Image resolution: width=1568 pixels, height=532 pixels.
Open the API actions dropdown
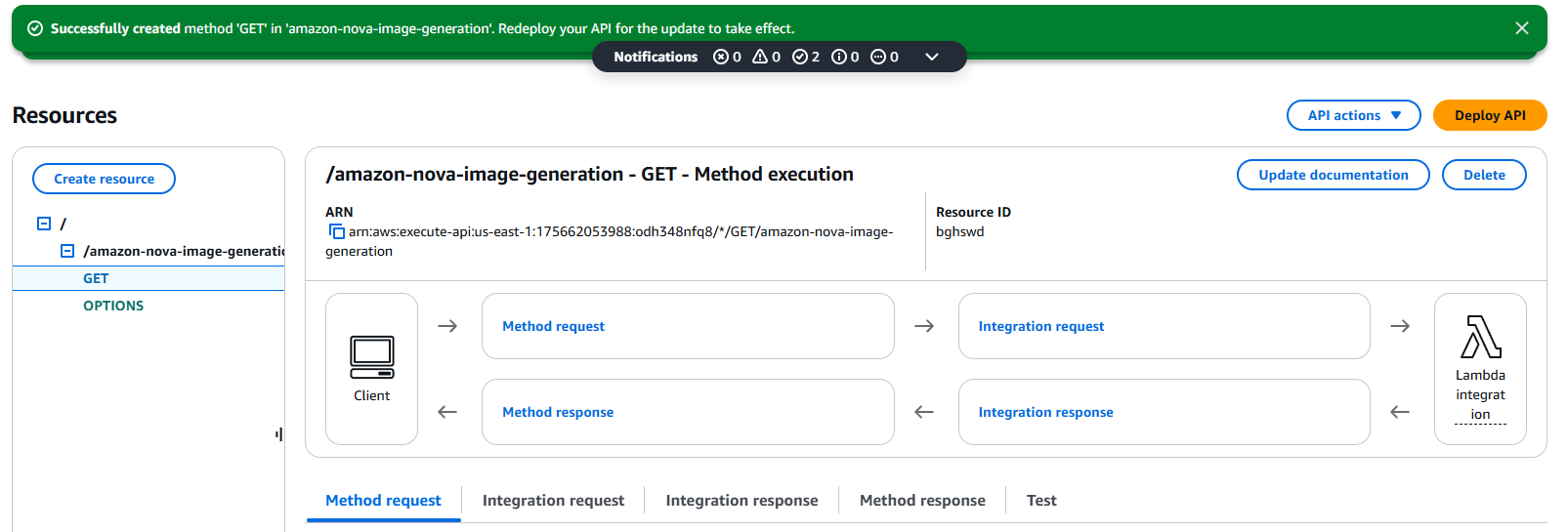click(1354, 115)
